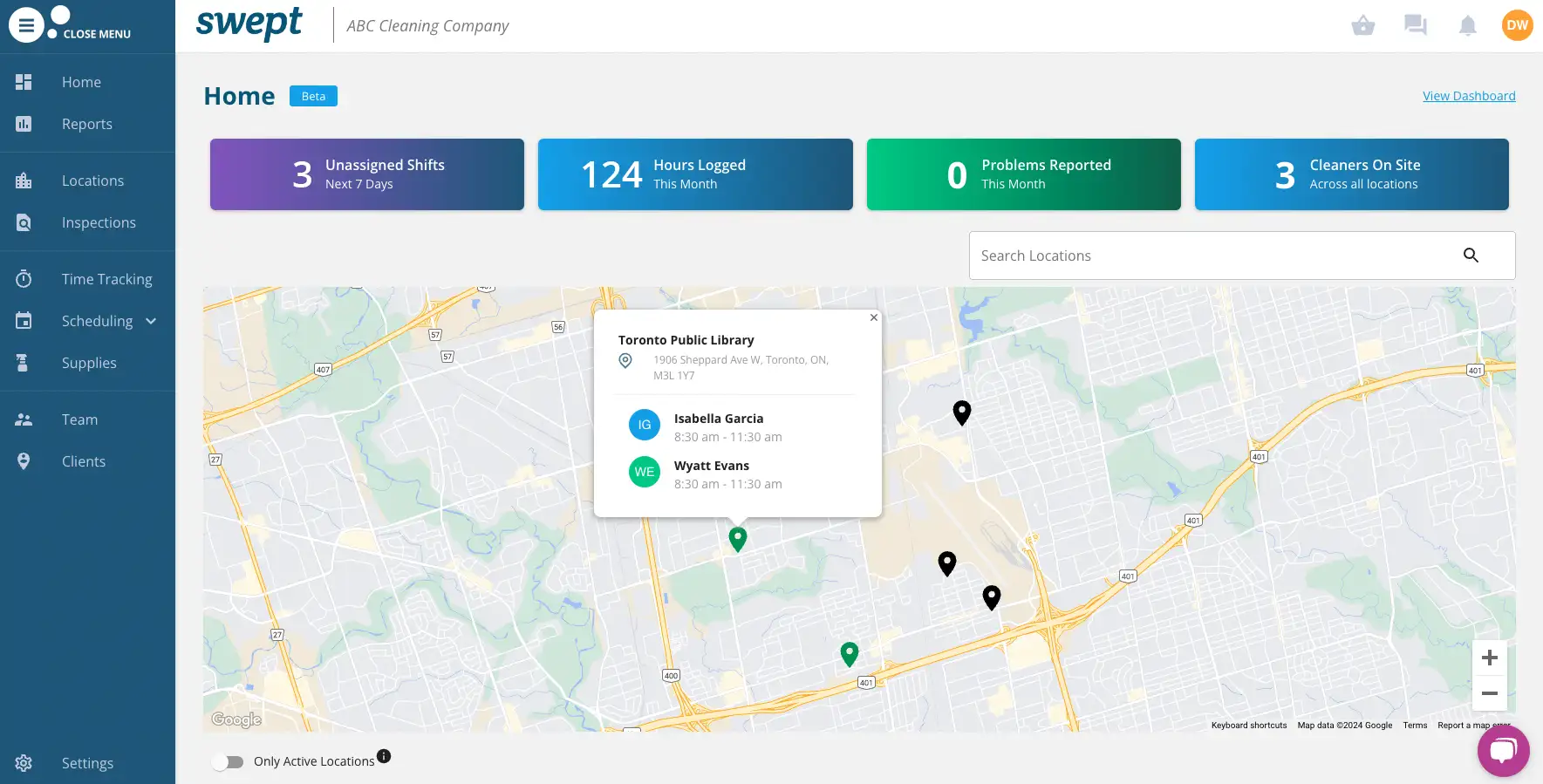Zoom in the map with plus button
This screenshot has width=1543, height=784.
pyautogui.click(x=1490, y=658)
